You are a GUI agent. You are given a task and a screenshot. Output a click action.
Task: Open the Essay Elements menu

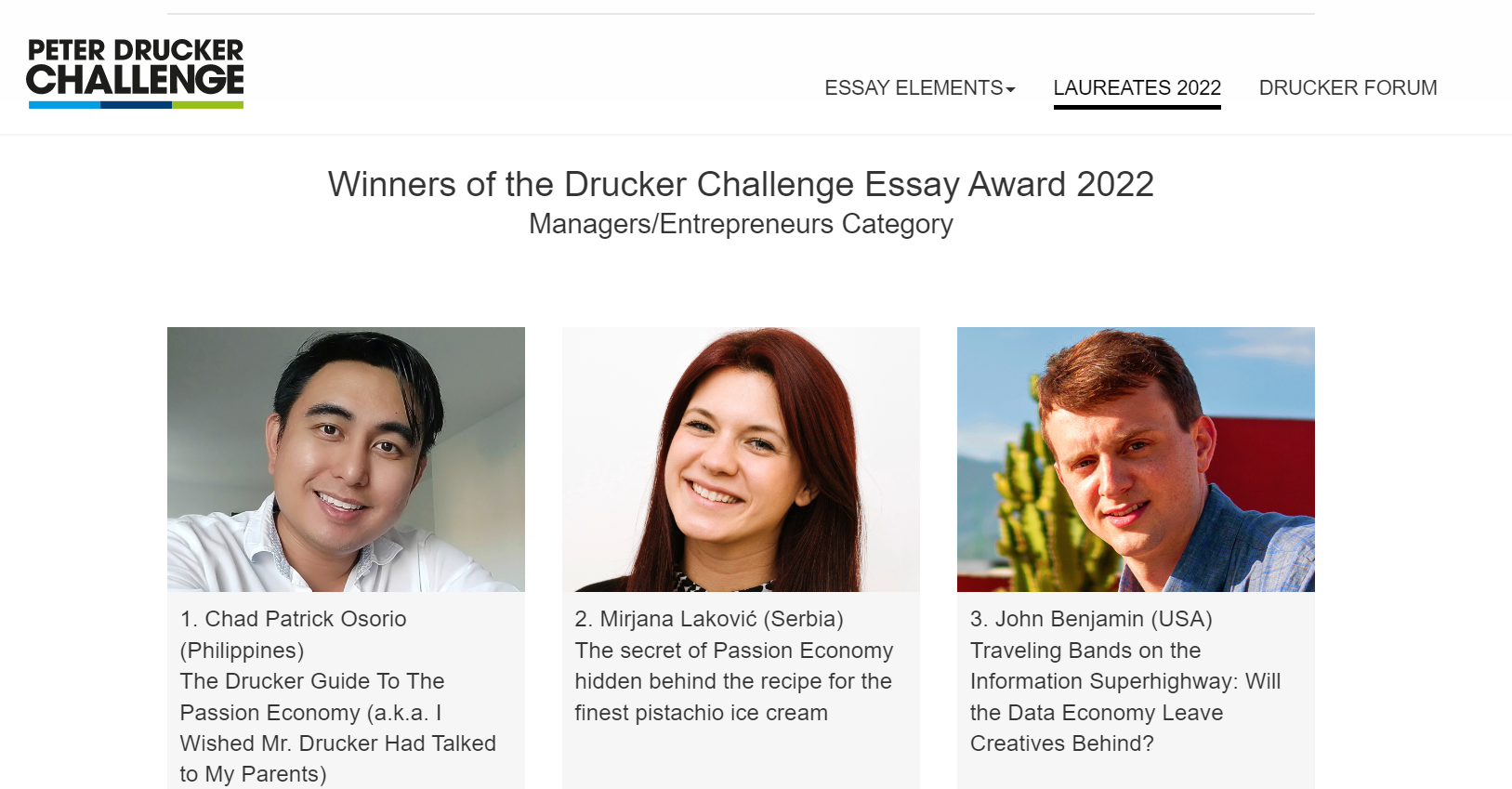pos(919,88)
